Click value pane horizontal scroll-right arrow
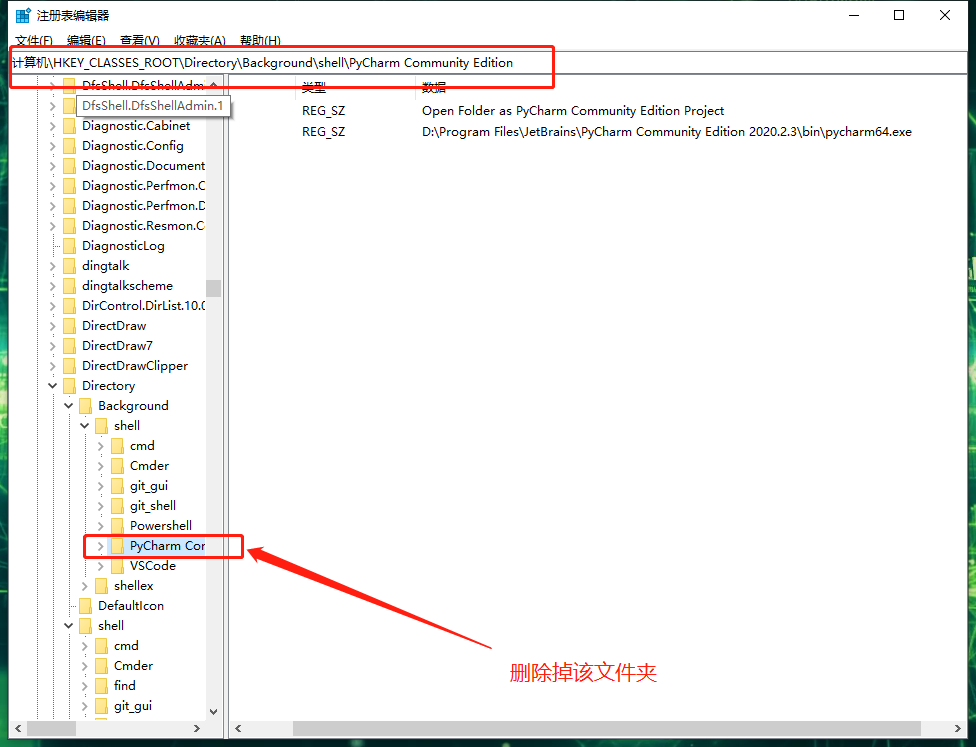Image resolution: width=976 pixels, height=747 pixels. point(957,728)
